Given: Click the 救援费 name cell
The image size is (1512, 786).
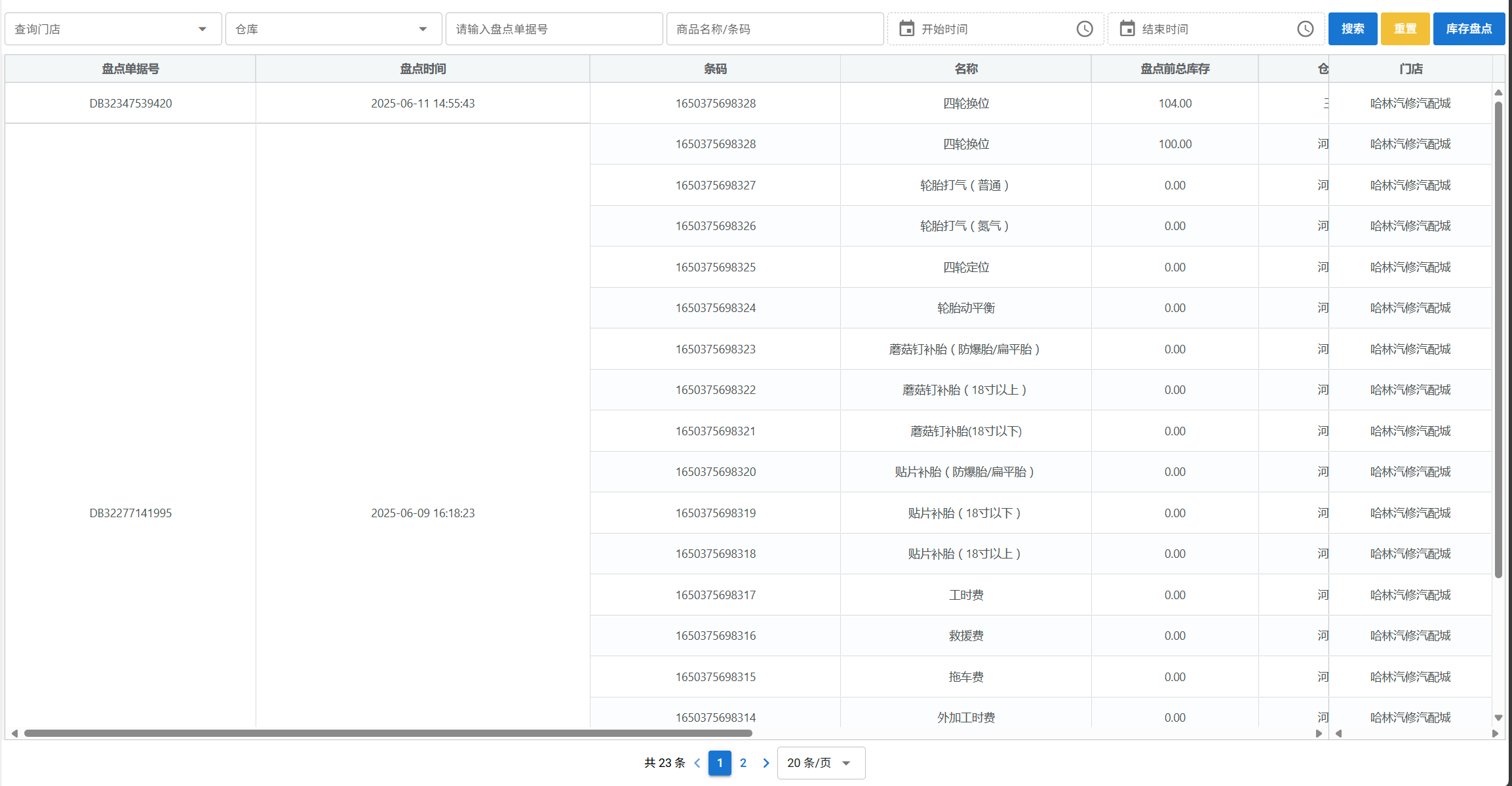Looking at the screenshot, I should coord(966,636).
